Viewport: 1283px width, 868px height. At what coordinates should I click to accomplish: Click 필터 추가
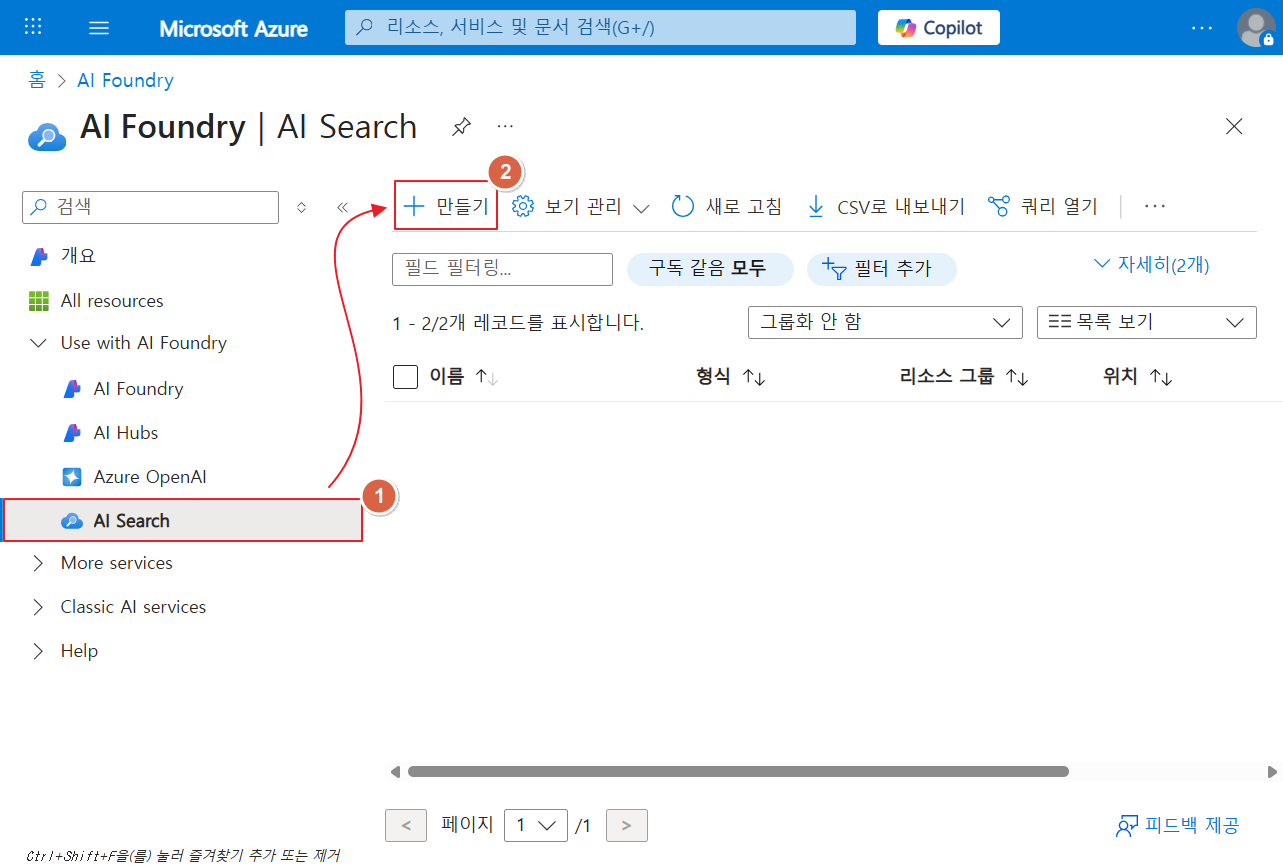click(x=882, y=269)
